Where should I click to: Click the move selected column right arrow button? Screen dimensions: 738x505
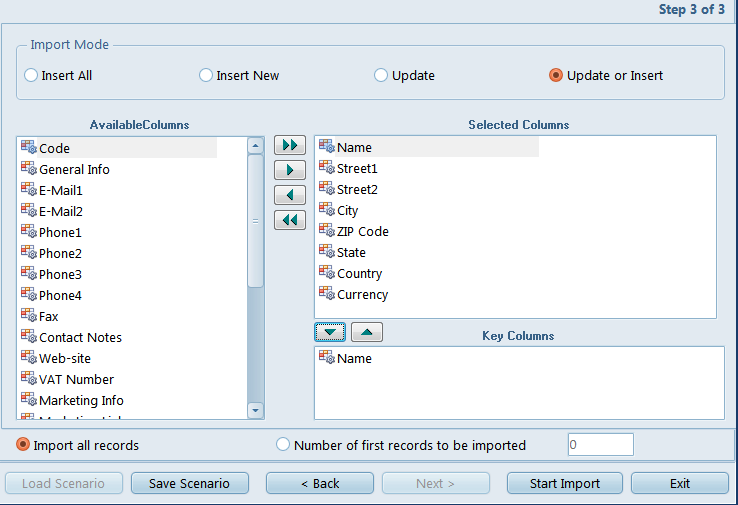[x=289, y=170]
